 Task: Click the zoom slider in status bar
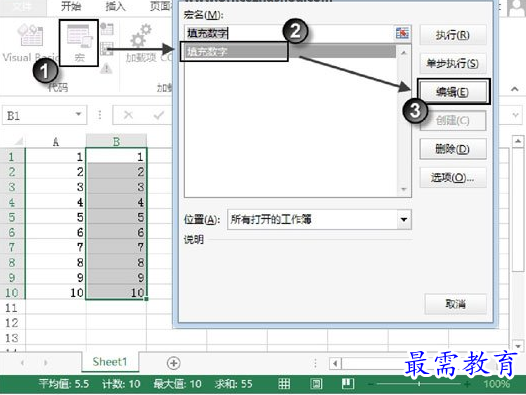(x=419, y=384)
